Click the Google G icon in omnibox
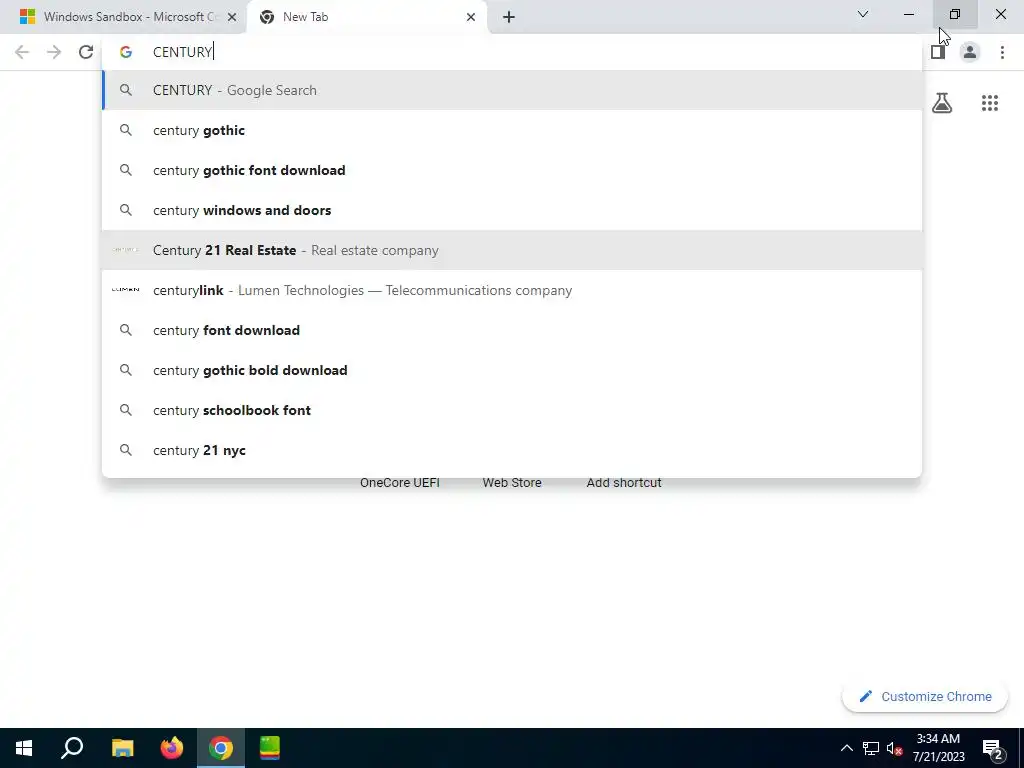Image resolution: width=1024 pixels, height=768 pixels. (126, 52)
